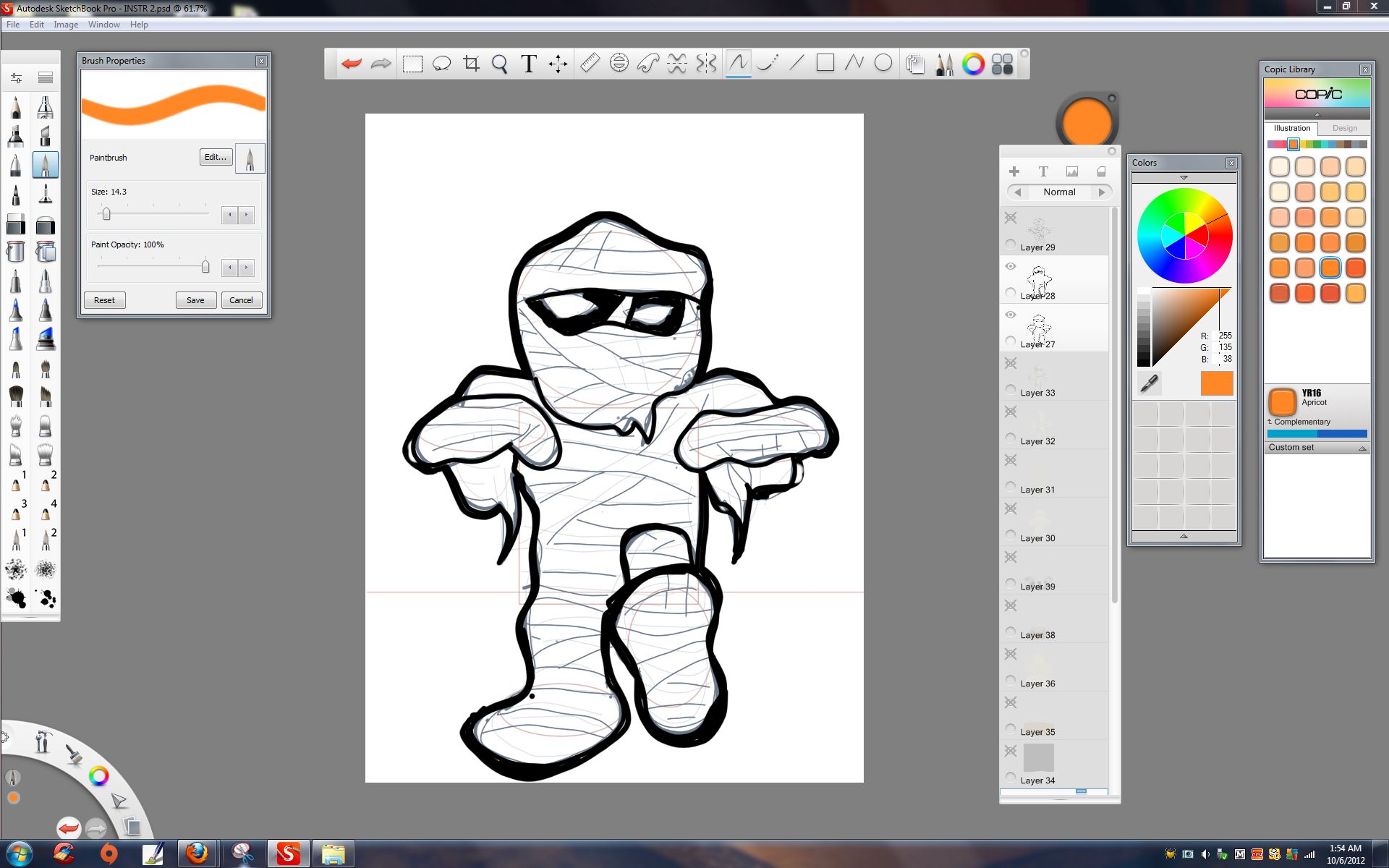1389x868 pixels.
Task: Open the Image menu
Action: 66,25
